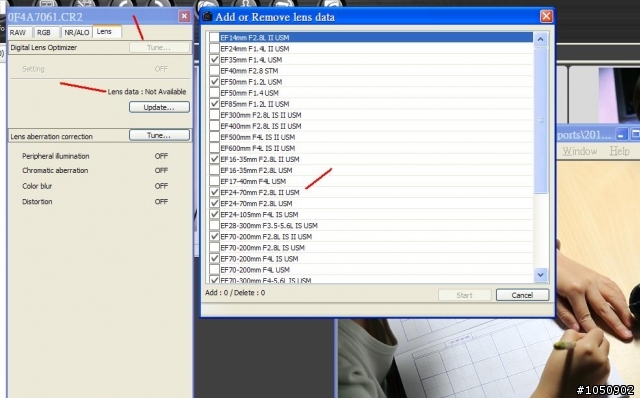Uncheck the EF35mm F1.4L USM lens
Viewport: 640px width, 398px height.
(x=214, y=60)
